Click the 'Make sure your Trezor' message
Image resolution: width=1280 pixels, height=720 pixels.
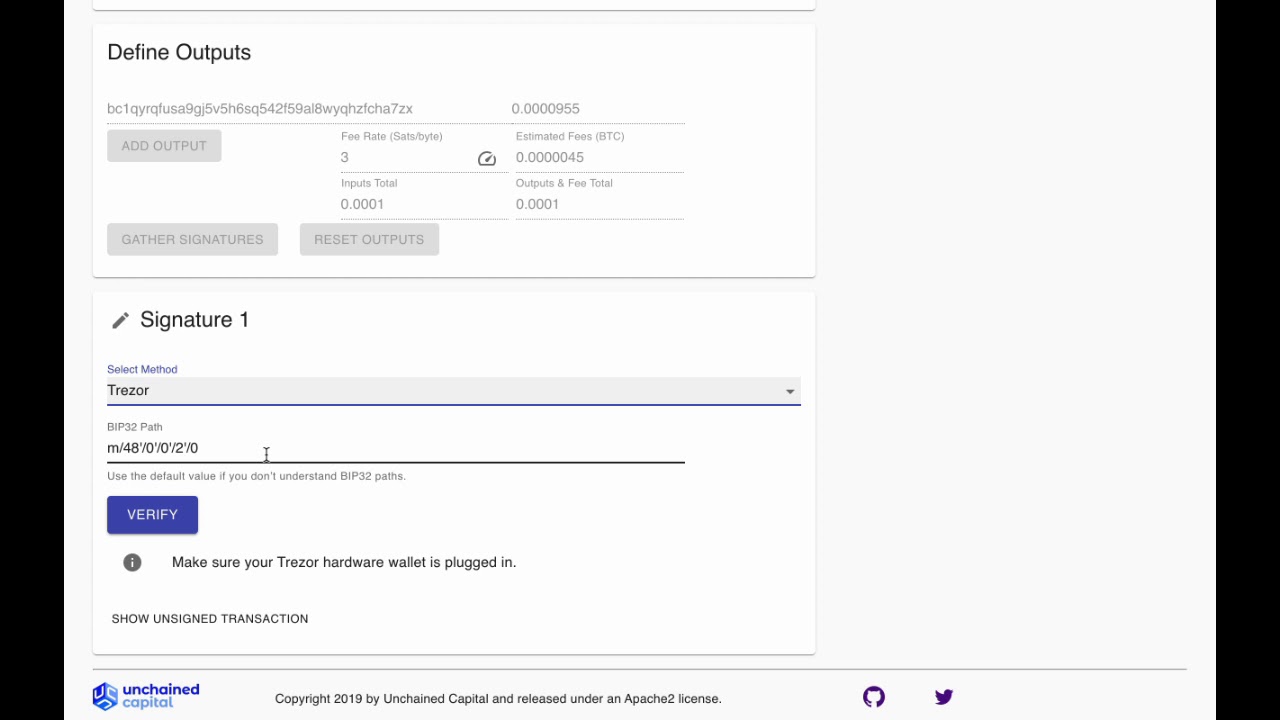pyautogui.click(x=344, y=562)
